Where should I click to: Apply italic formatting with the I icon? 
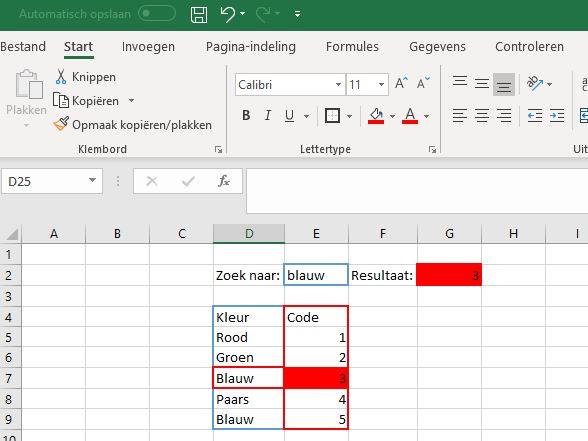pyautogui.click(x=268, y=116)
